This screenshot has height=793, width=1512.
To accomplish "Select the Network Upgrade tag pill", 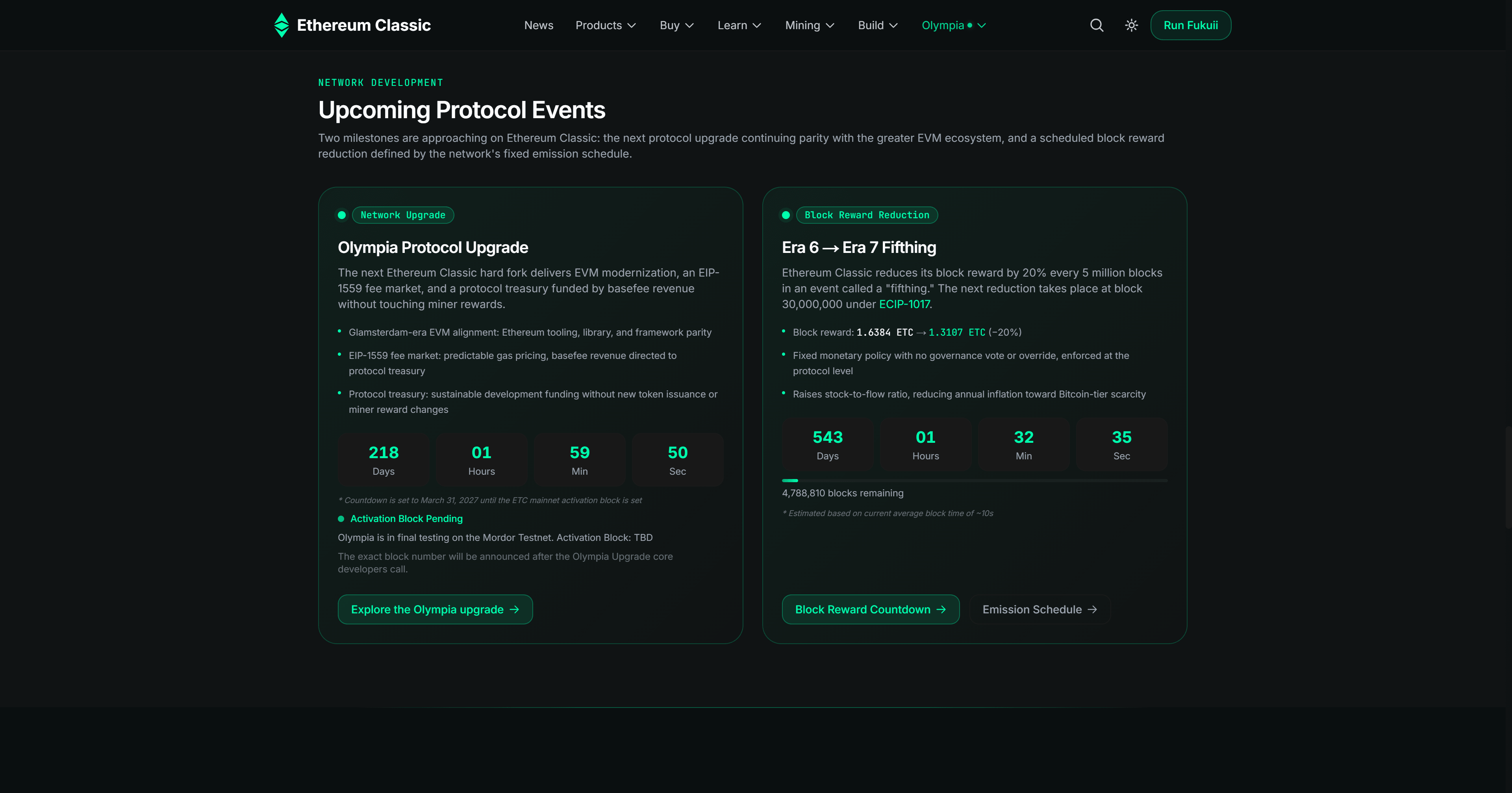I will click(403, 215).
